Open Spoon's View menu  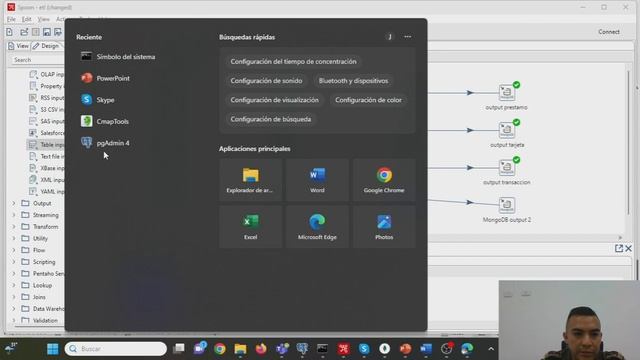(x=43, y=19)
